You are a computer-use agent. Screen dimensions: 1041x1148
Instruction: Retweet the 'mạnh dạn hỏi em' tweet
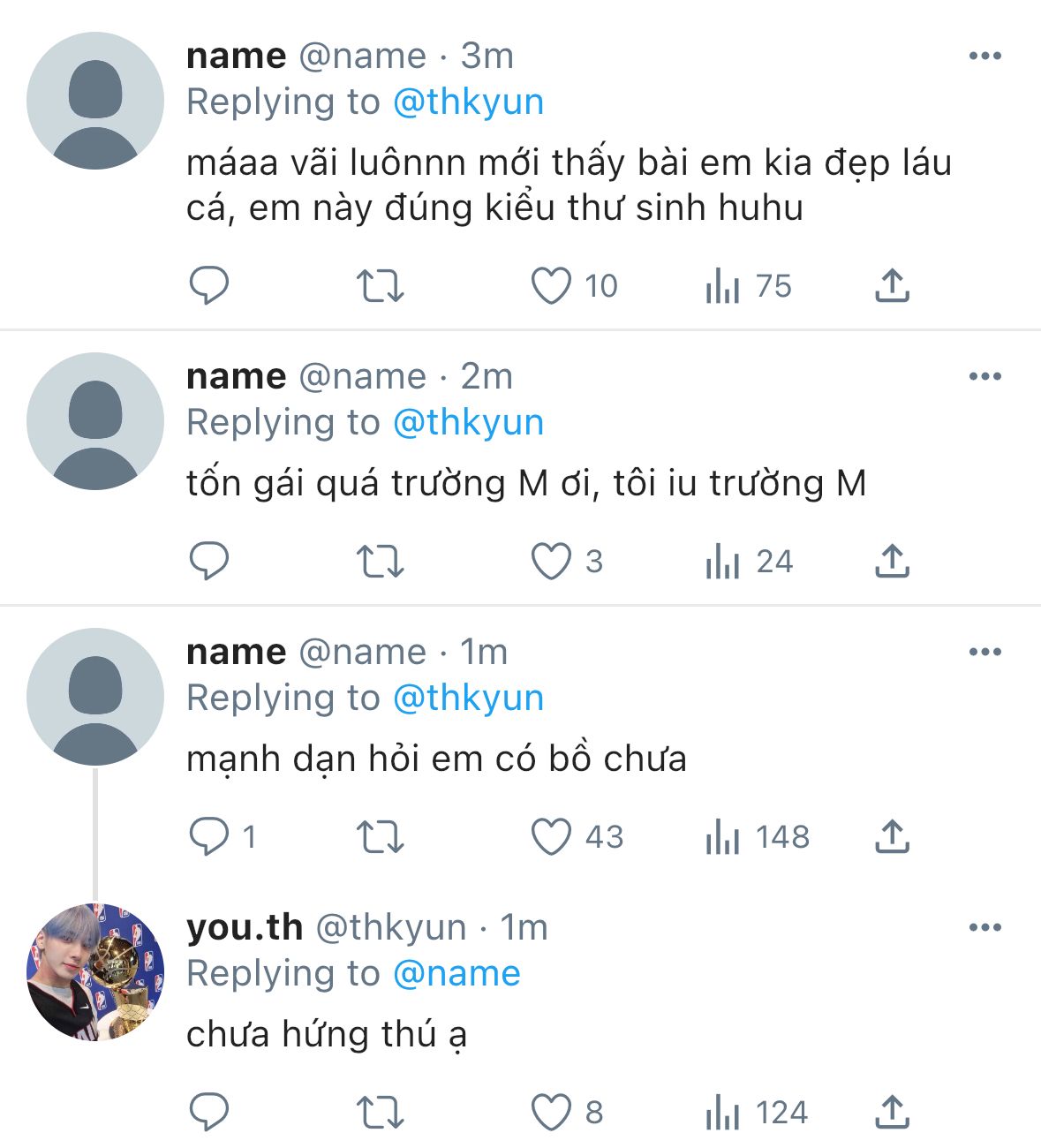point(380,836)
